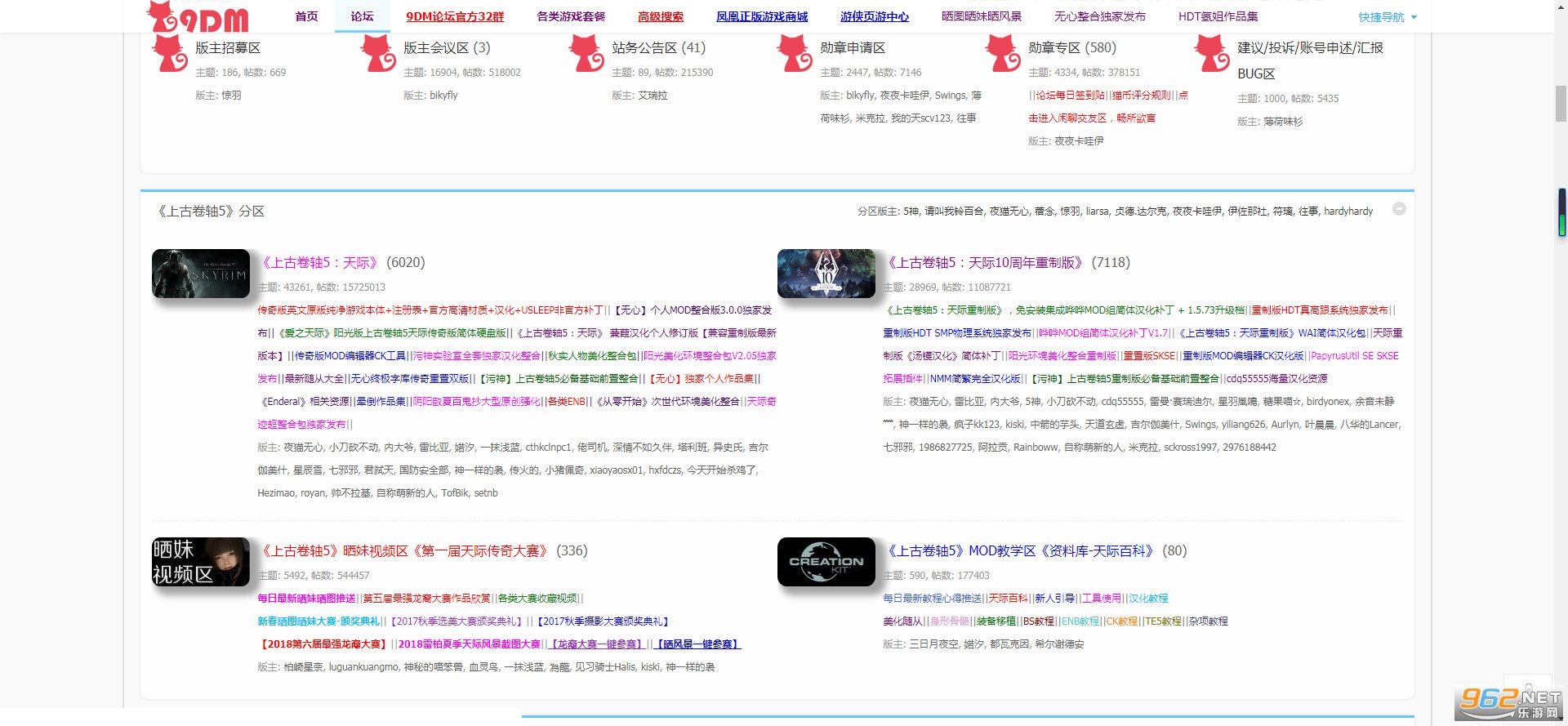Screen dimensions: 1568x726
Task: Open 每日最新晒妹晒图推送 link
Action: pos(307,599)
